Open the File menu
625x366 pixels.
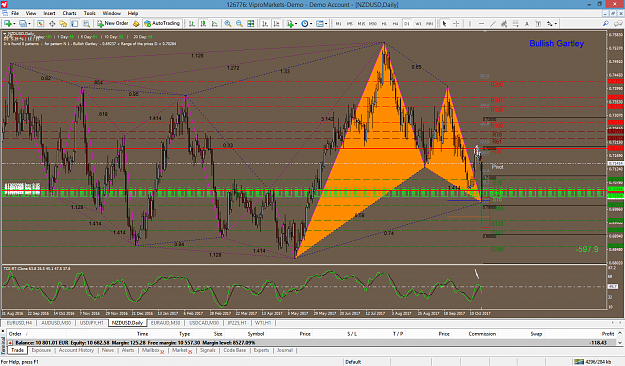(15, 13)
